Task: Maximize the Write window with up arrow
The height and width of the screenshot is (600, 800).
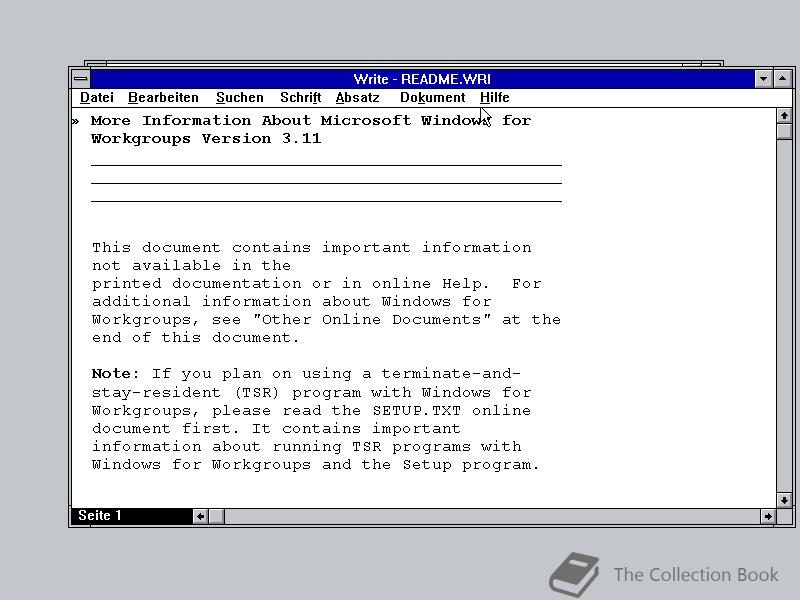Action: 783,79
